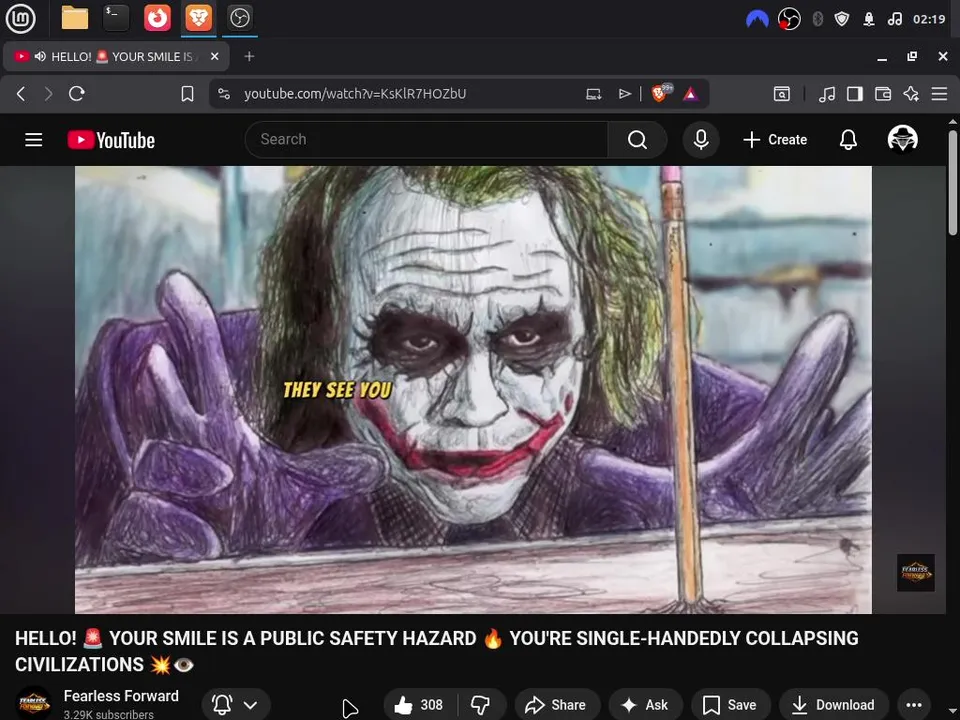Search with your voice microphone button
Image resolution: width=960 pixels, height=720 pixels.
pos(701,140)
